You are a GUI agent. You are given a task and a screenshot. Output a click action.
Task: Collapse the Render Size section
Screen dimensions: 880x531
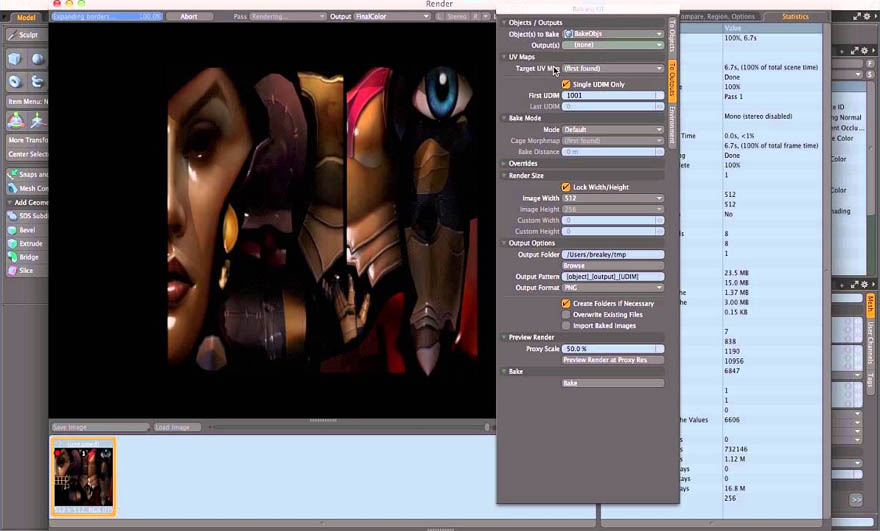(x=504, y=175)
